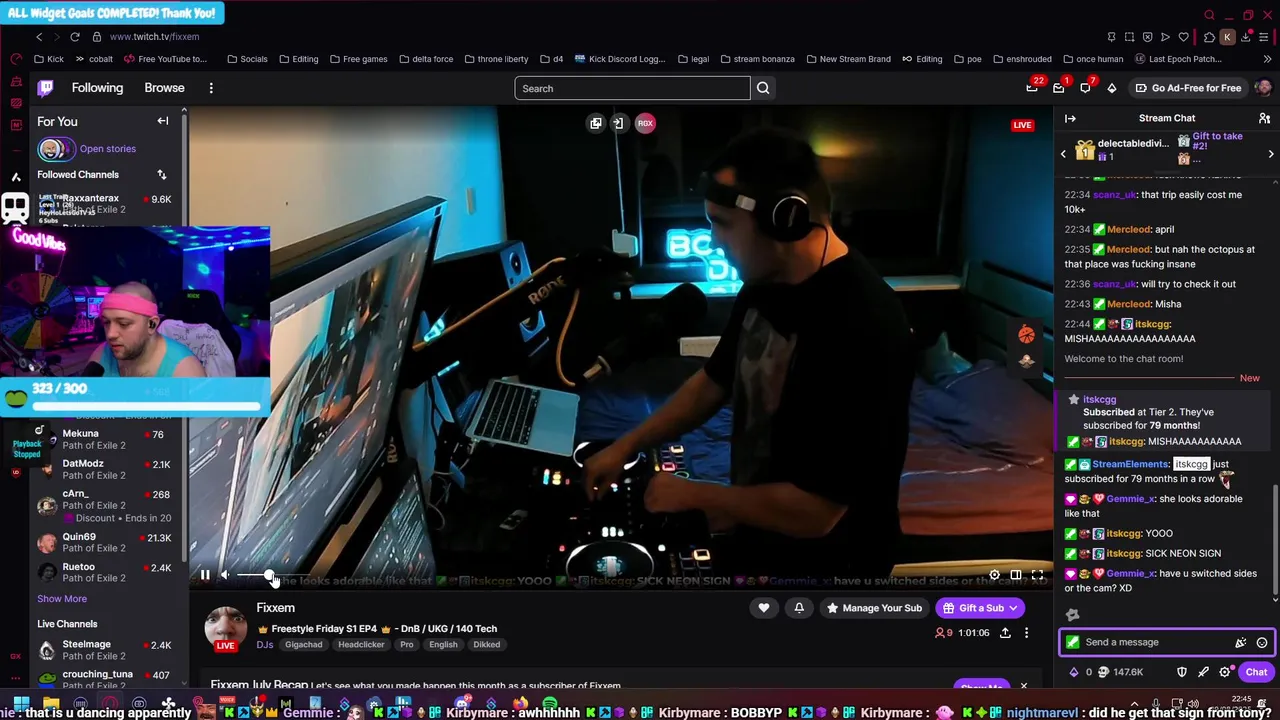Viewport: 1280px width, 720px height.
Task: Click the search magnifier button
Action: pyautogui.click(x=763, y=88)
